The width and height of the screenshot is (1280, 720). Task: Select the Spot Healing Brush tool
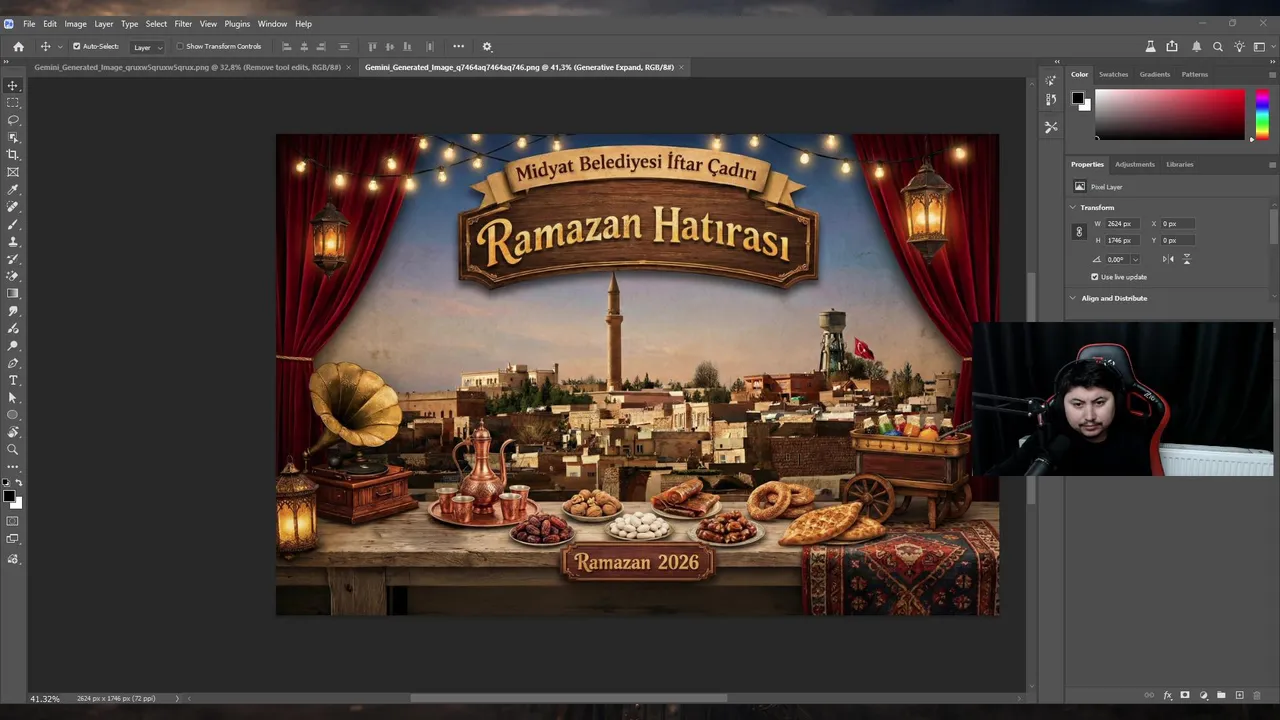pyautogui.click(x=13, y=207)
